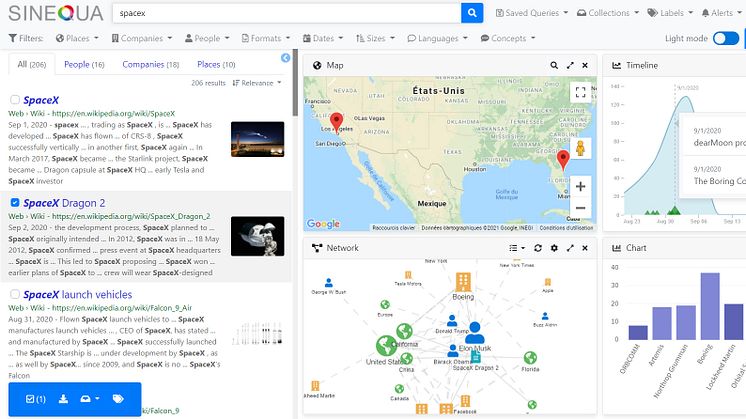This screenshot has height=419, width=746.
Task: Switch to the All (206) tab
Action: coord(31,64)
